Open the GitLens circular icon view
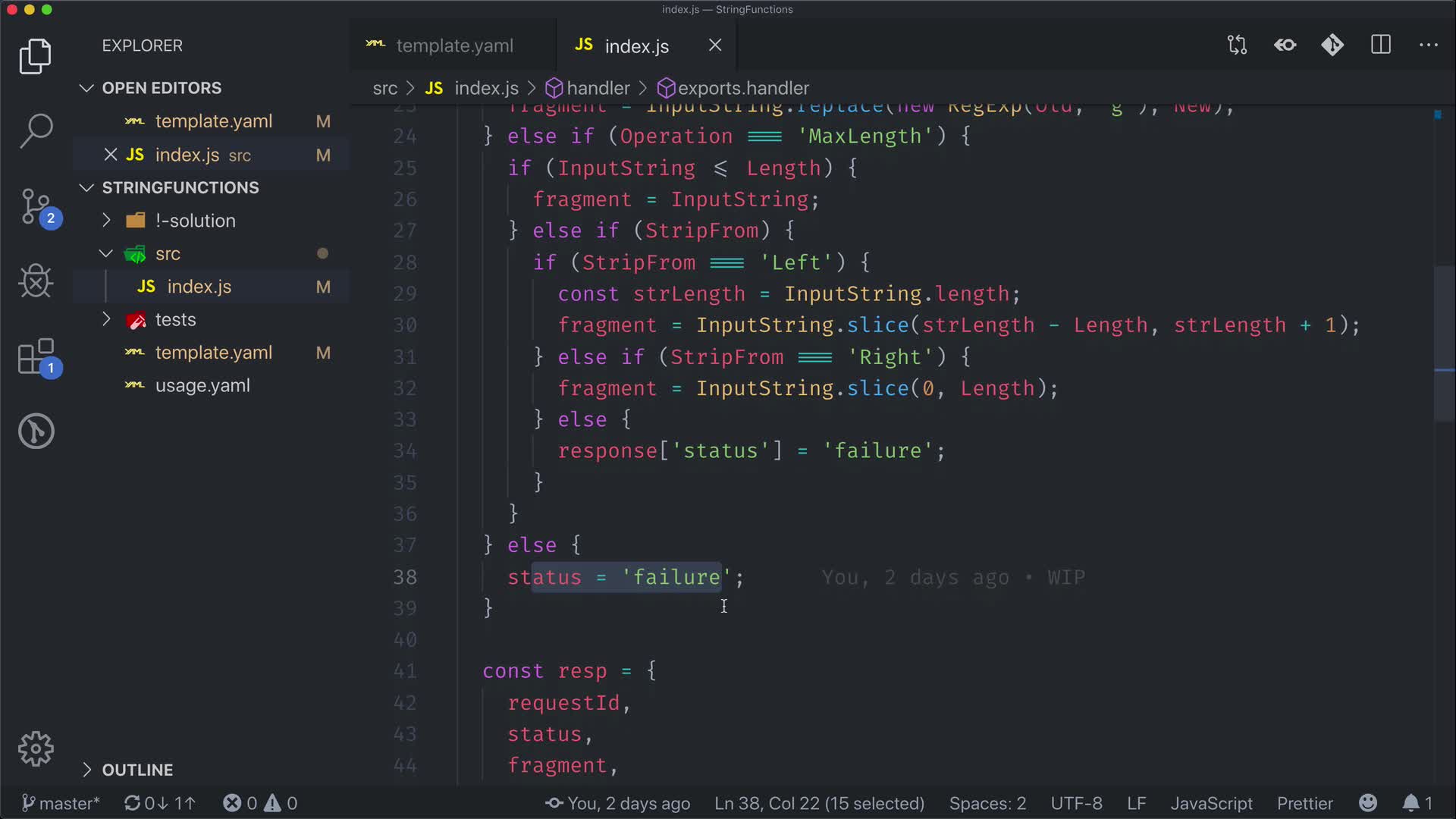Viewport: 1456px width, 819px height. coord(36,431)
